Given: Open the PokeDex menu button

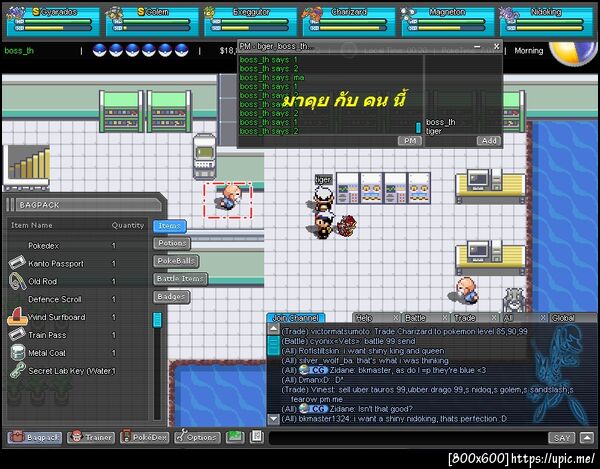Looking at the screenshot, I should pos(144,437).
